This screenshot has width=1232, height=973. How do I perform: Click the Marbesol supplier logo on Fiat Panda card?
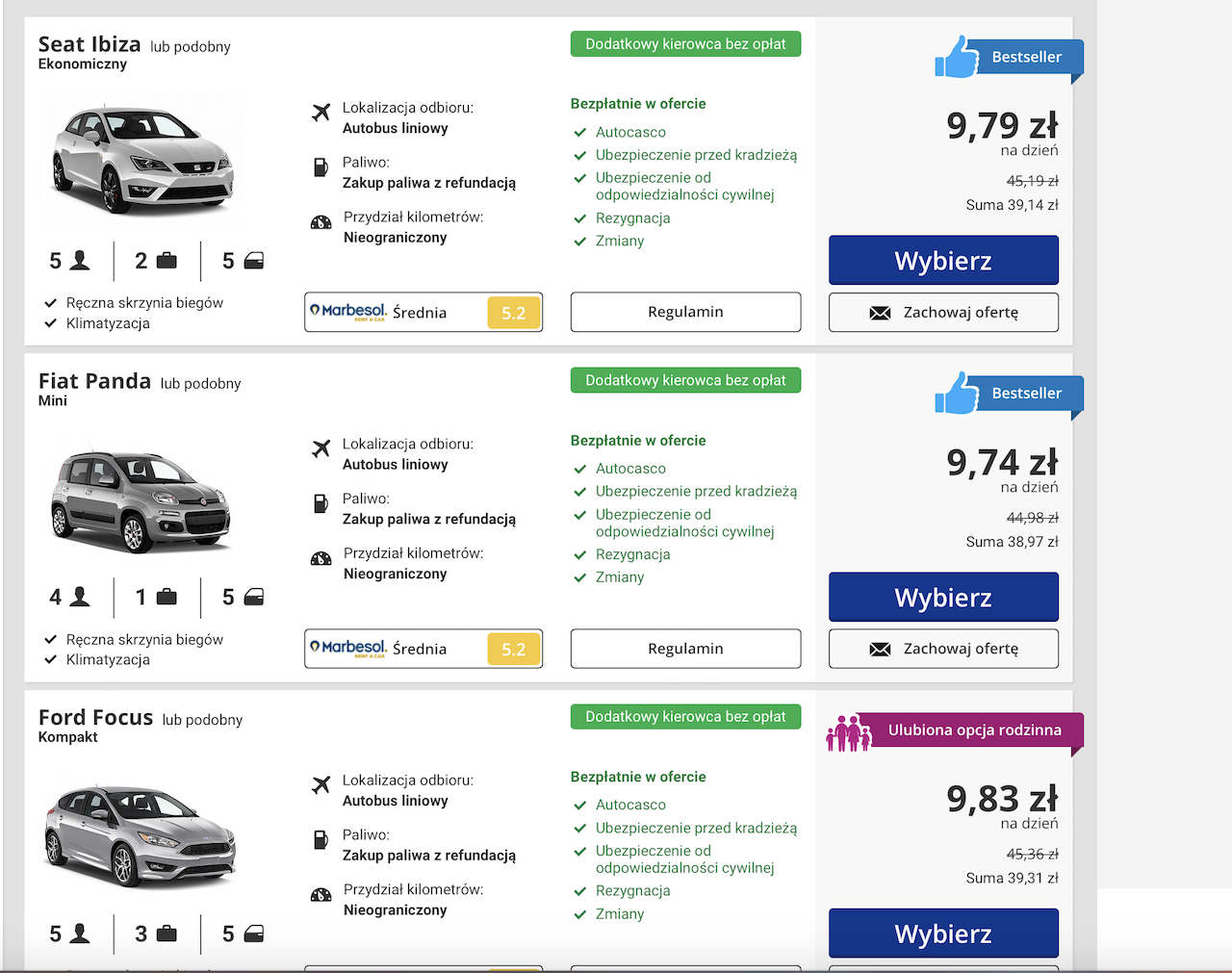point(347,649)
